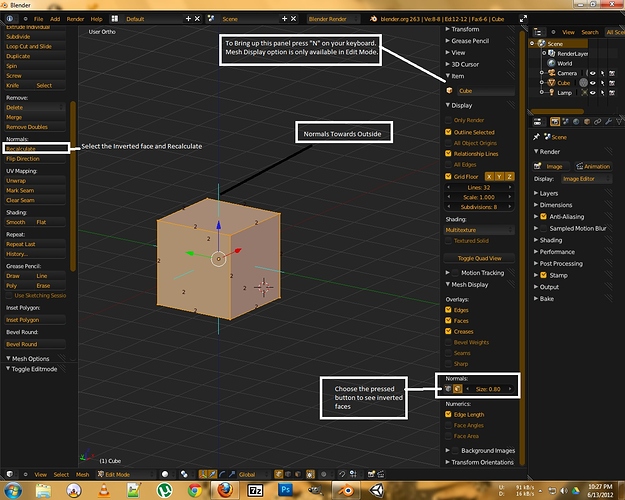Enable edge select mode icon
Screen dimensions: 625x500
pos(288,474)
